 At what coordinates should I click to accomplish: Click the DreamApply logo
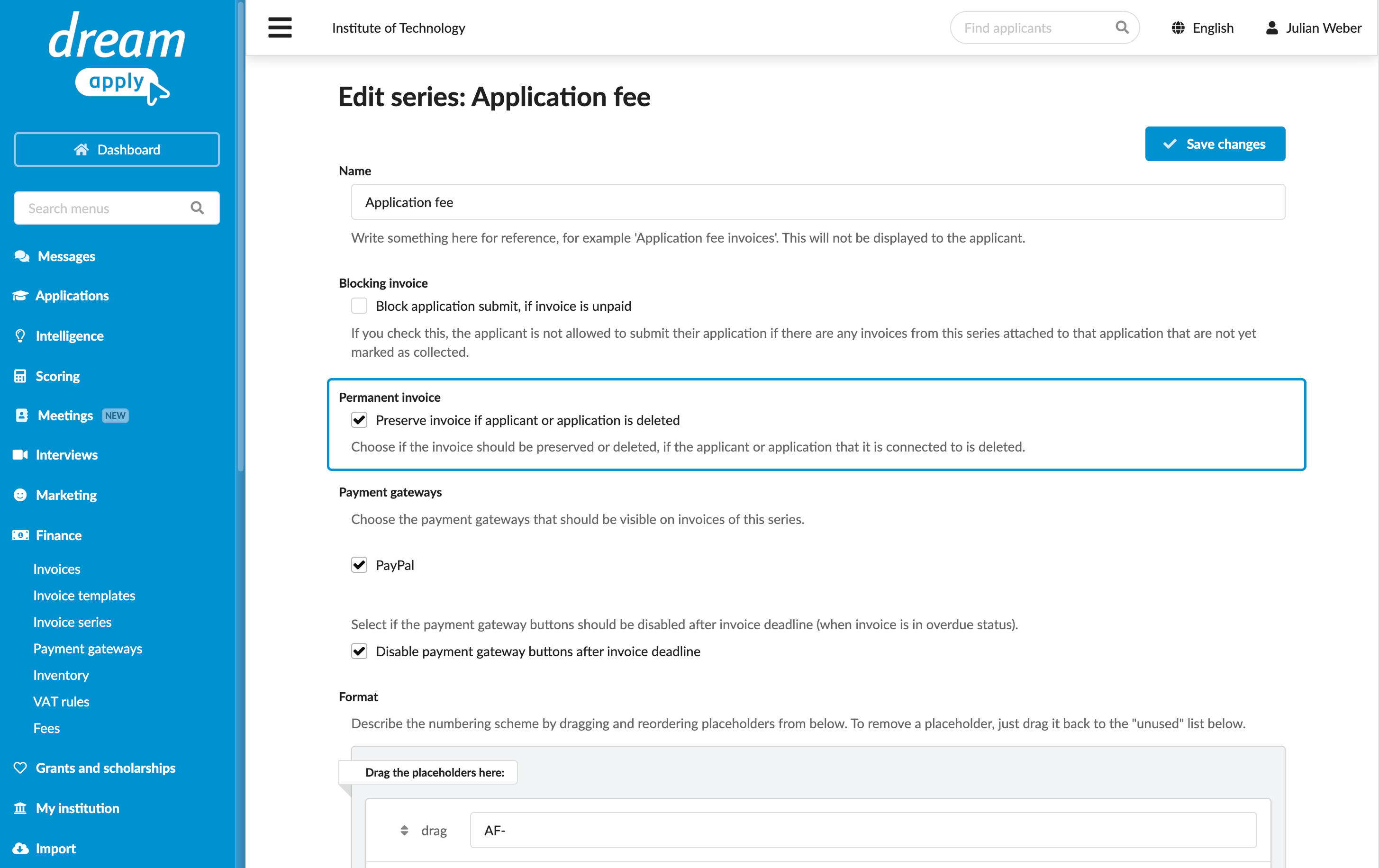[x=116, y=58]
